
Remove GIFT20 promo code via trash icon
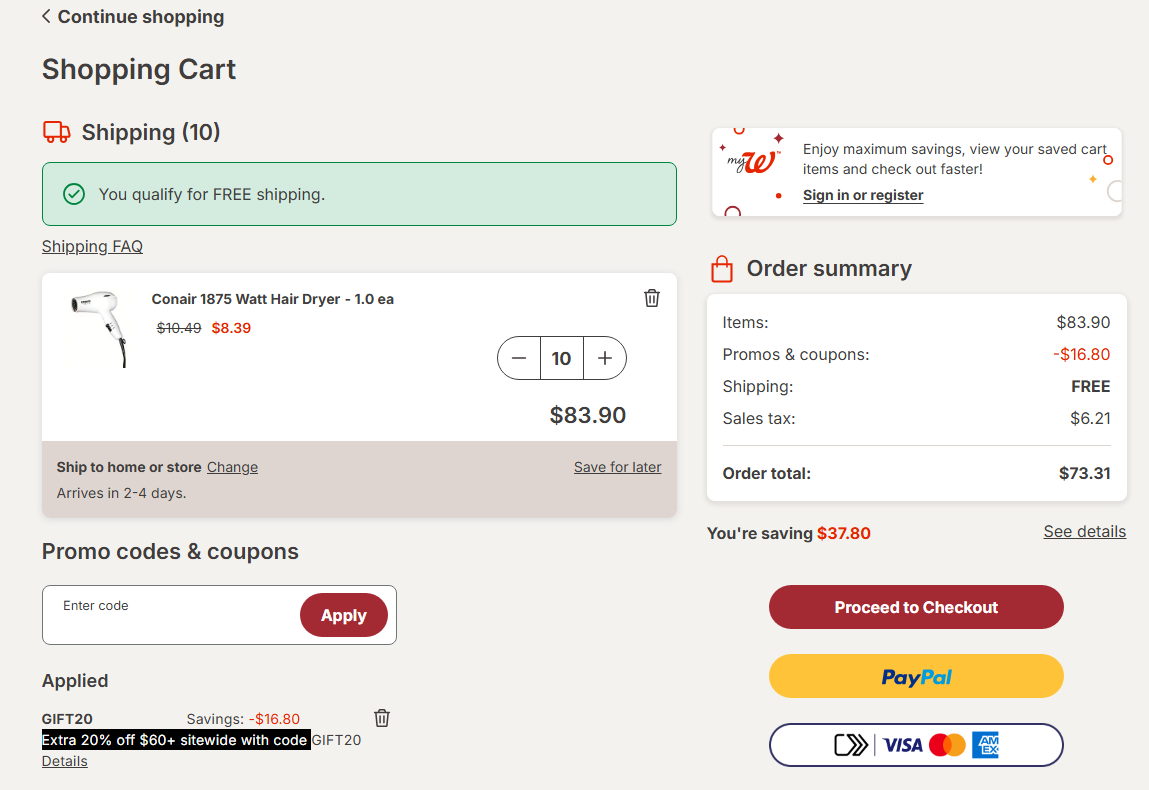[382, 718]
